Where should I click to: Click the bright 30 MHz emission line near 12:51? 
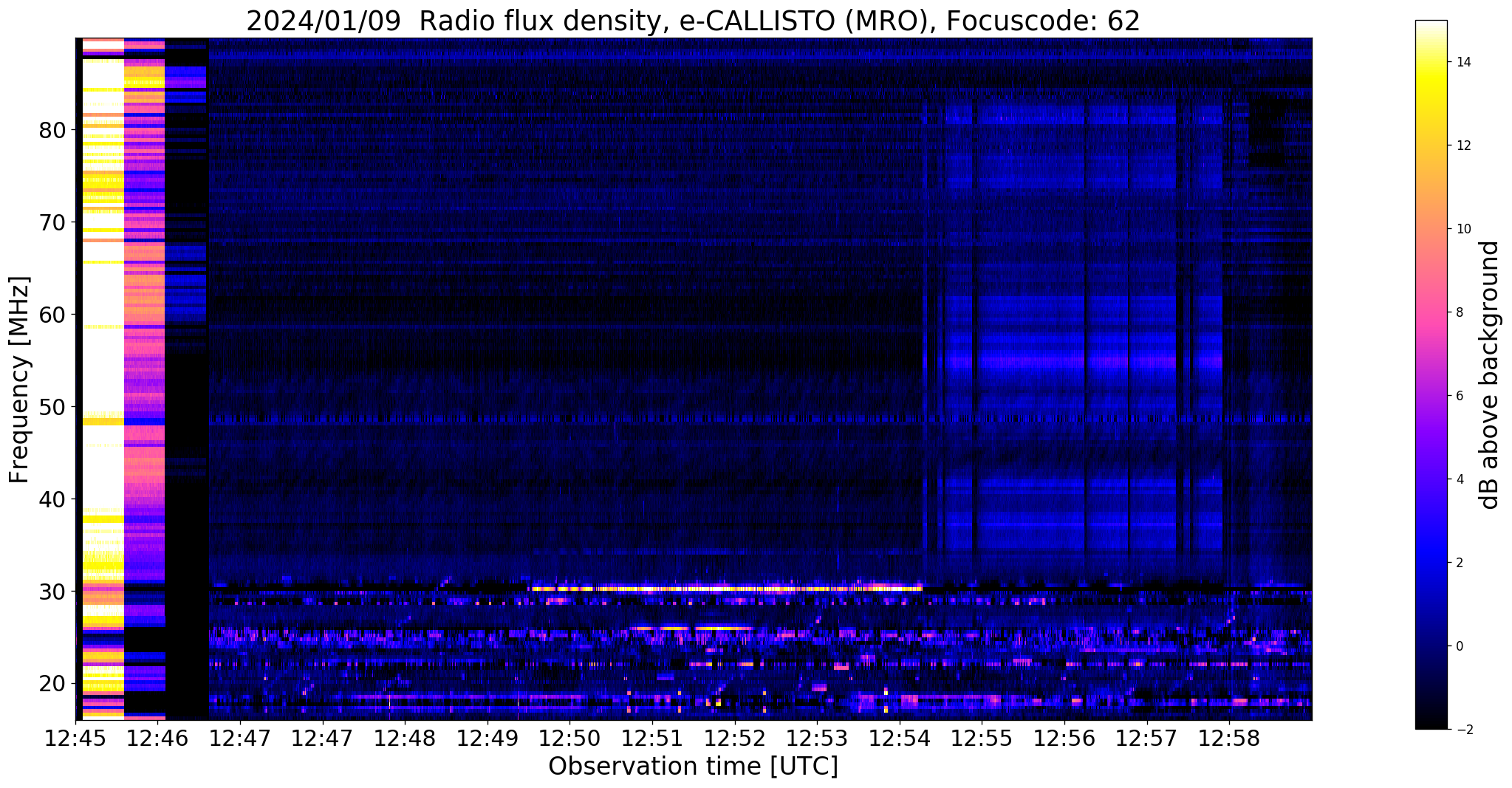click(x=727, y=589)
